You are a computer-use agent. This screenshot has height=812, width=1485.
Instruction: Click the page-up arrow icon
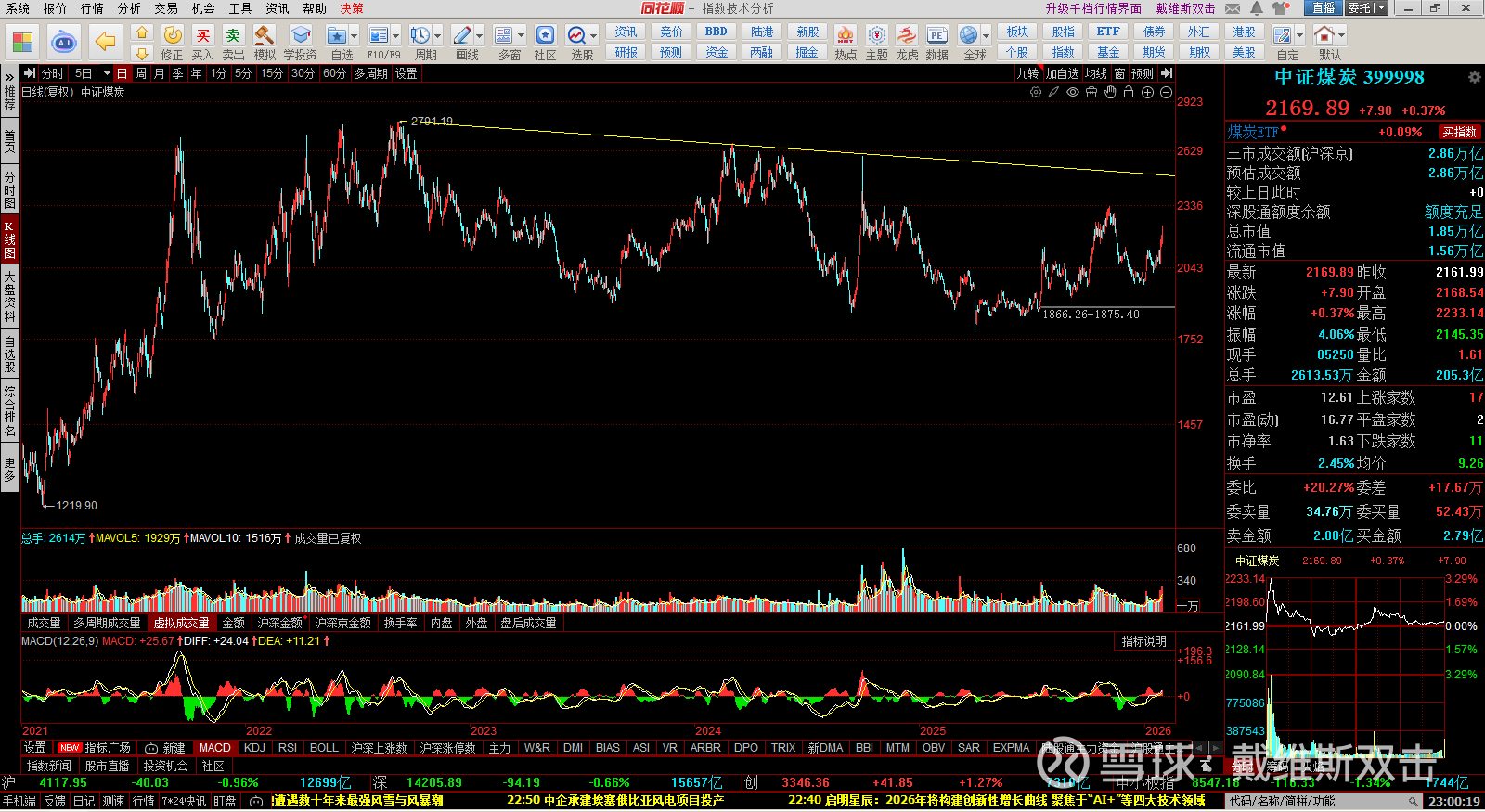point(141,32)
